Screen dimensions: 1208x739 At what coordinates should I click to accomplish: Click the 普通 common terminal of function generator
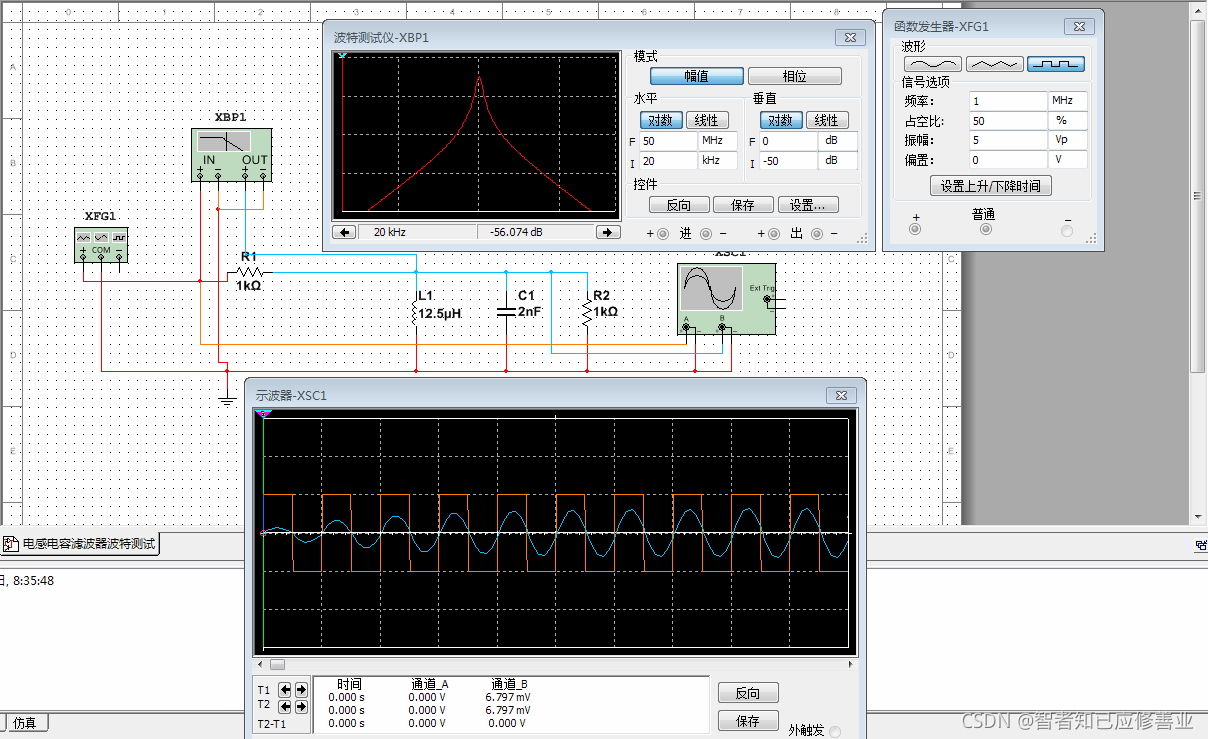986,229
